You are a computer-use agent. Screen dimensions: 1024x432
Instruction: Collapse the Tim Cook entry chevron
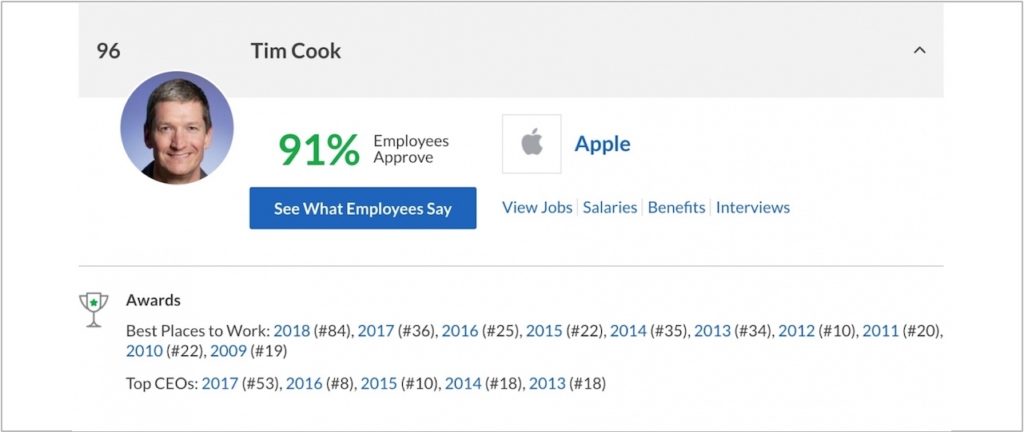(920, 50)
